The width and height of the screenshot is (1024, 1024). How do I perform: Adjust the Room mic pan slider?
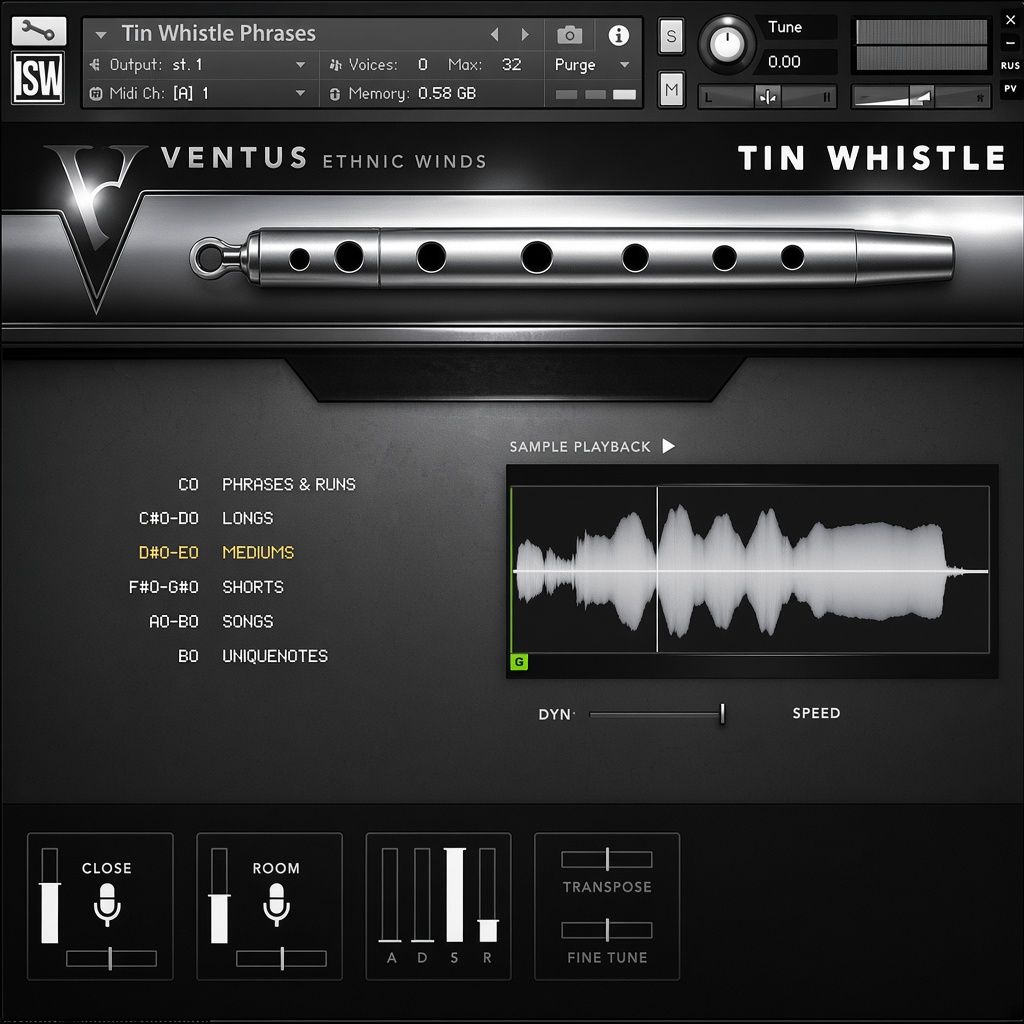[281, 958]
